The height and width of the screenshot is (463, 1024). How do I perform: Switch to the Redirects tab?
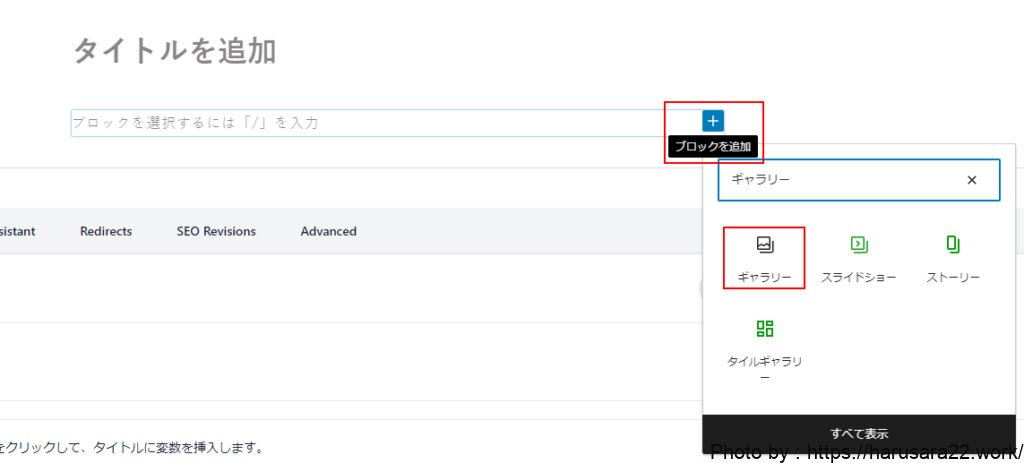pos(106,231)
